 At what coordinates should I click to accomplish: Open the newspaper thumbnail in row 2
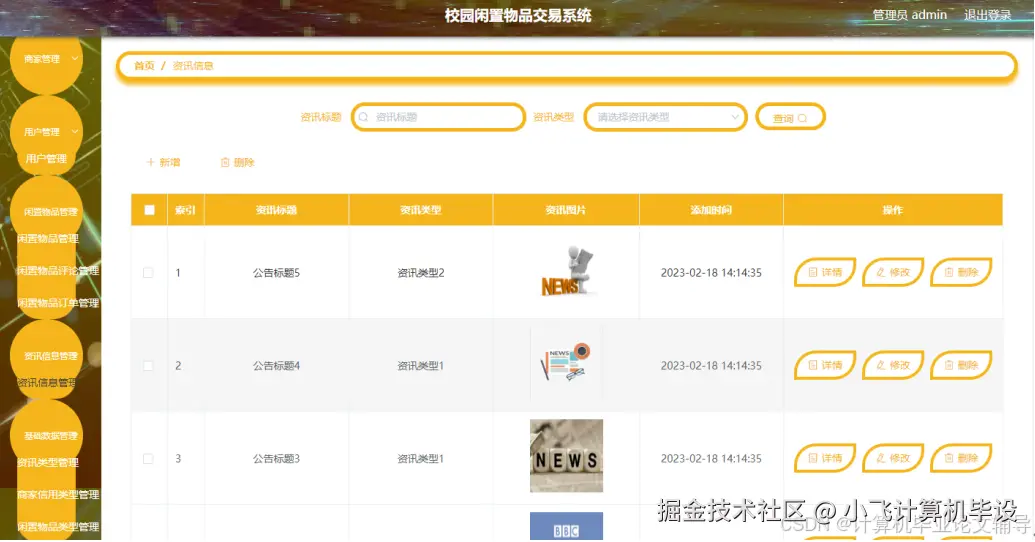pos(566,364)
